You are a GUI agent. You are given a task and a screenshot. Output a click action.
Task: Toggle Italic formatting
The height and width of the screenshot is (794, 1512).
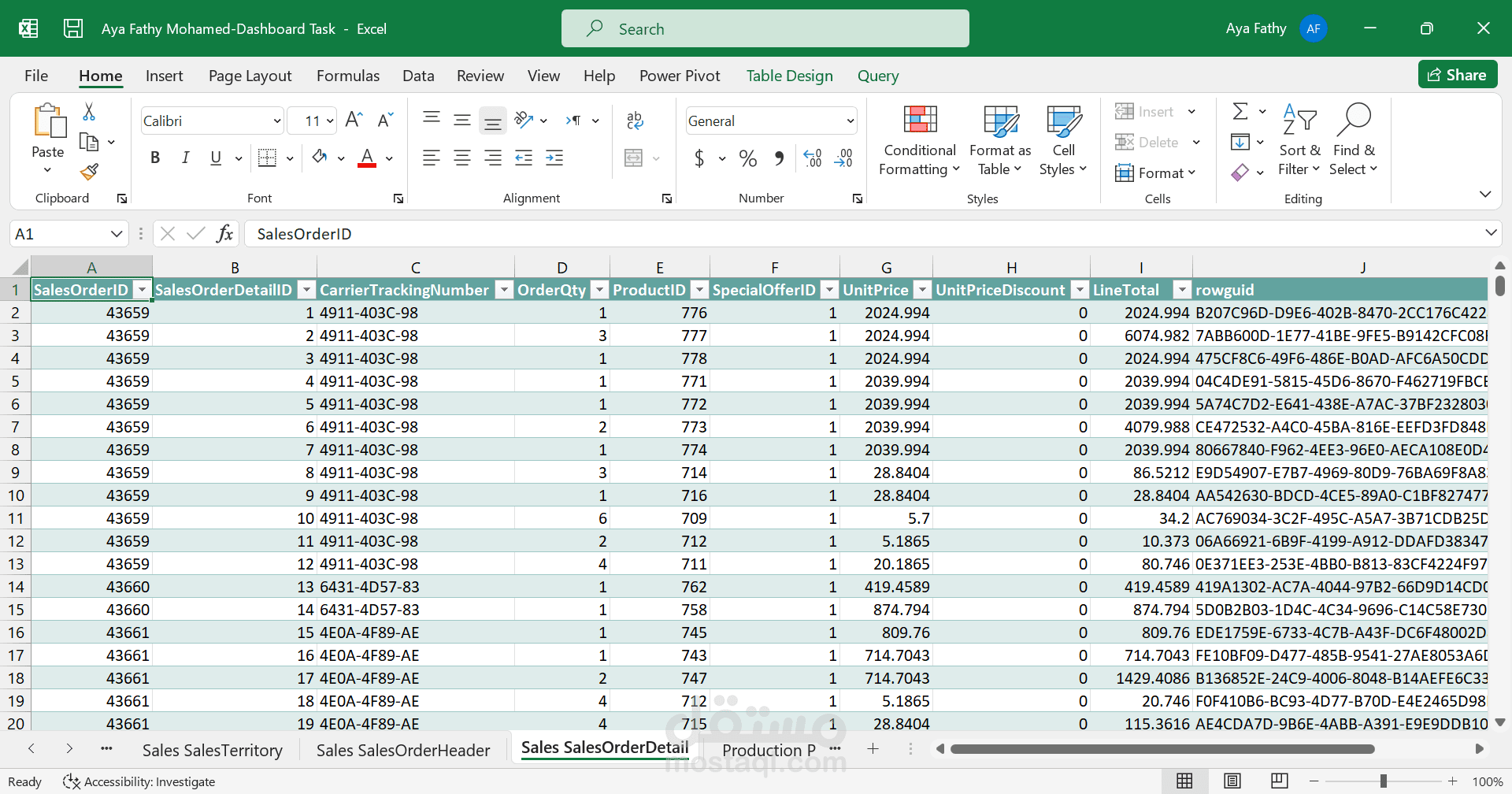click(186, 158)
